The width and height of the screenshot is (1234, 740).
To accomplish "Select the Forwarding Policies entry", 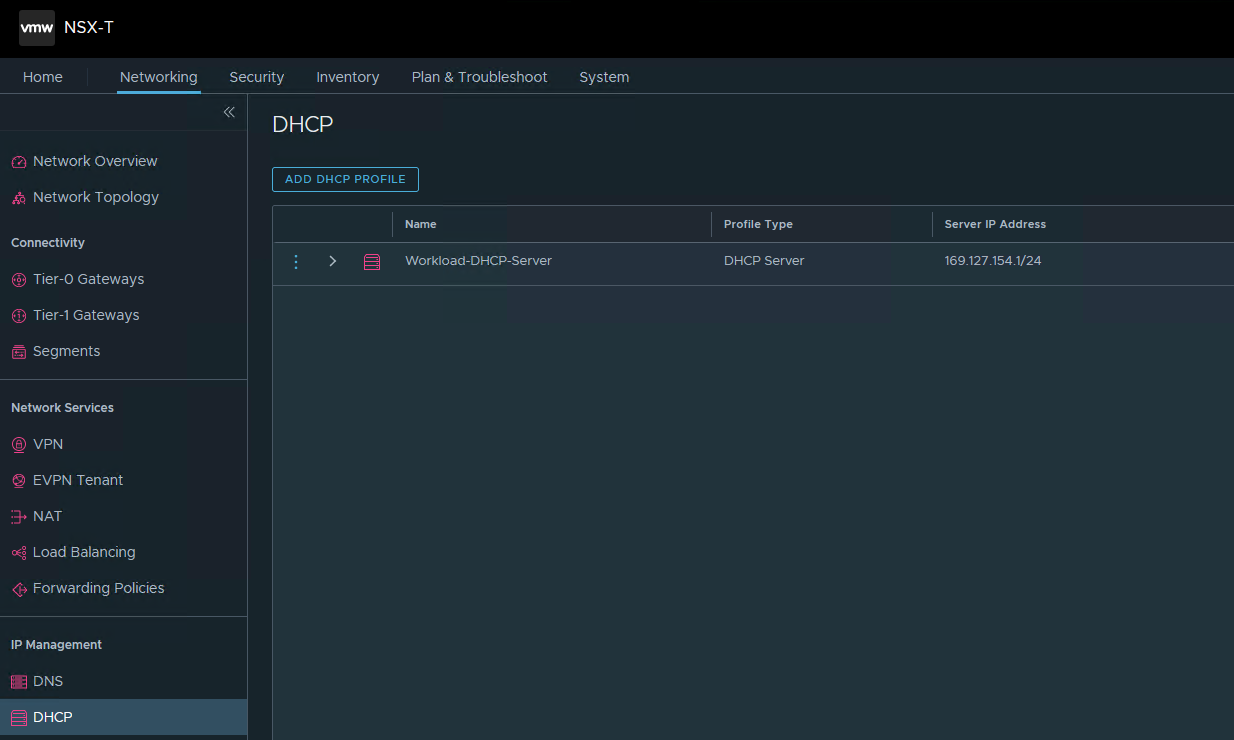I will click(99, 588).
